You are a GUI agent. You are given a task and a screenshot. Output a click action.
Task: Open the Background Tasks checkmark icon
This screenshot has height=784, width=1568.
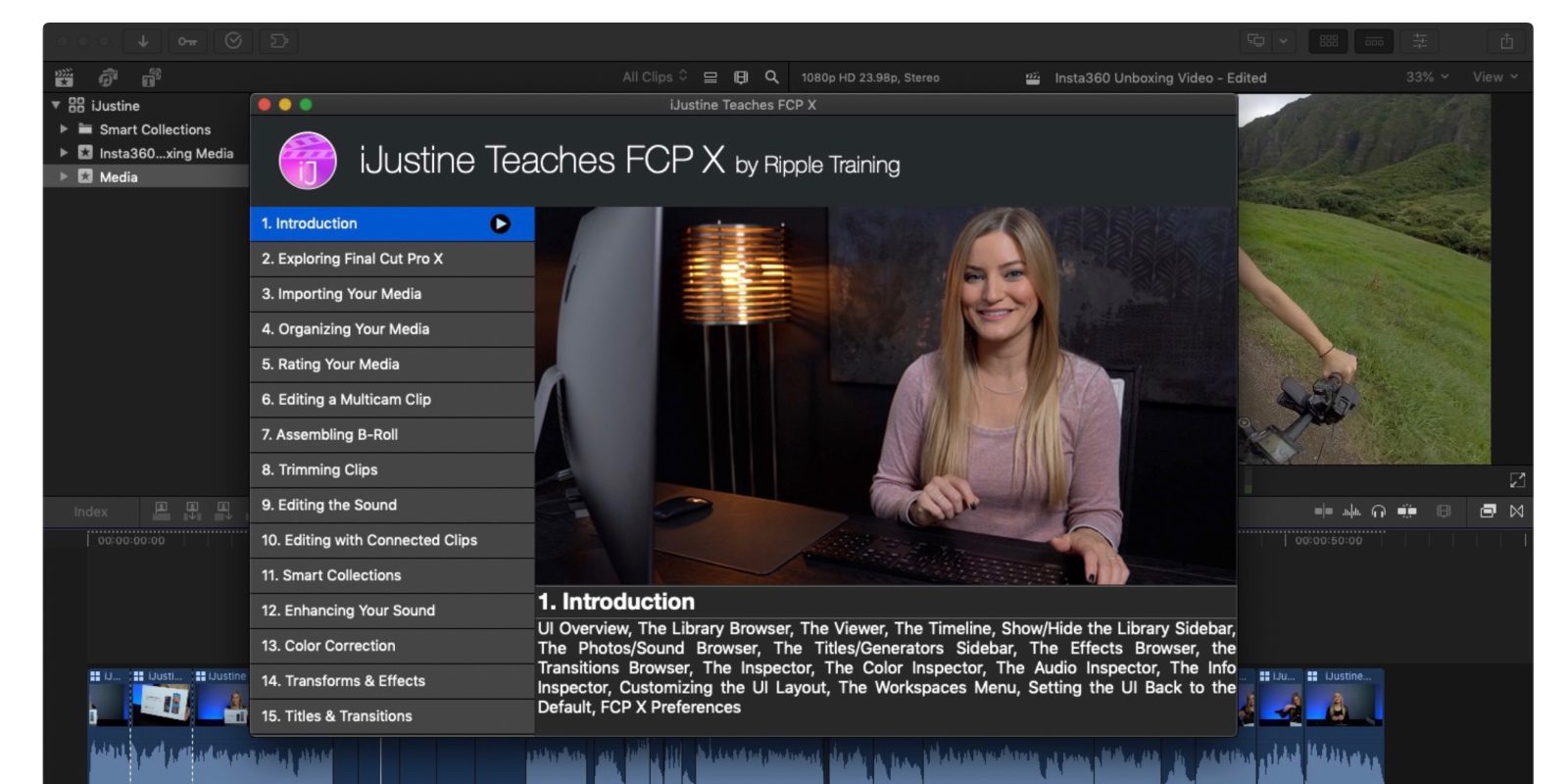(x=233, y=41)
